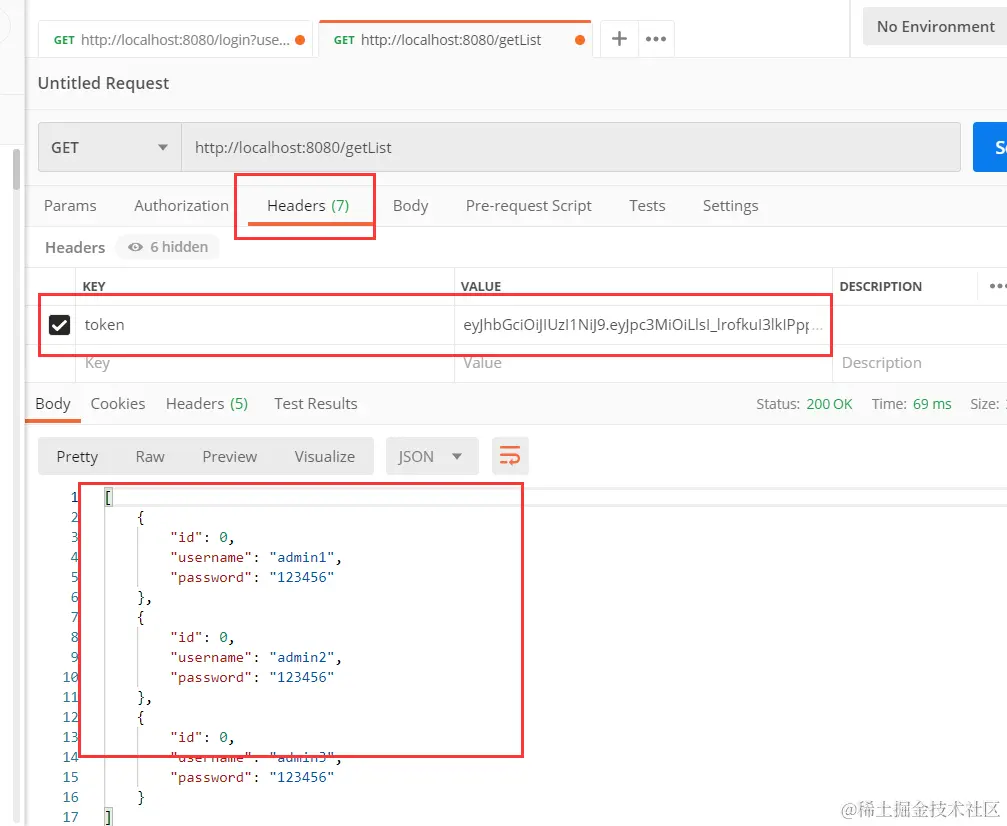Open headers table column options ellipsis
The width and height of the screenshot is (1007, 826).
[996, 286]
